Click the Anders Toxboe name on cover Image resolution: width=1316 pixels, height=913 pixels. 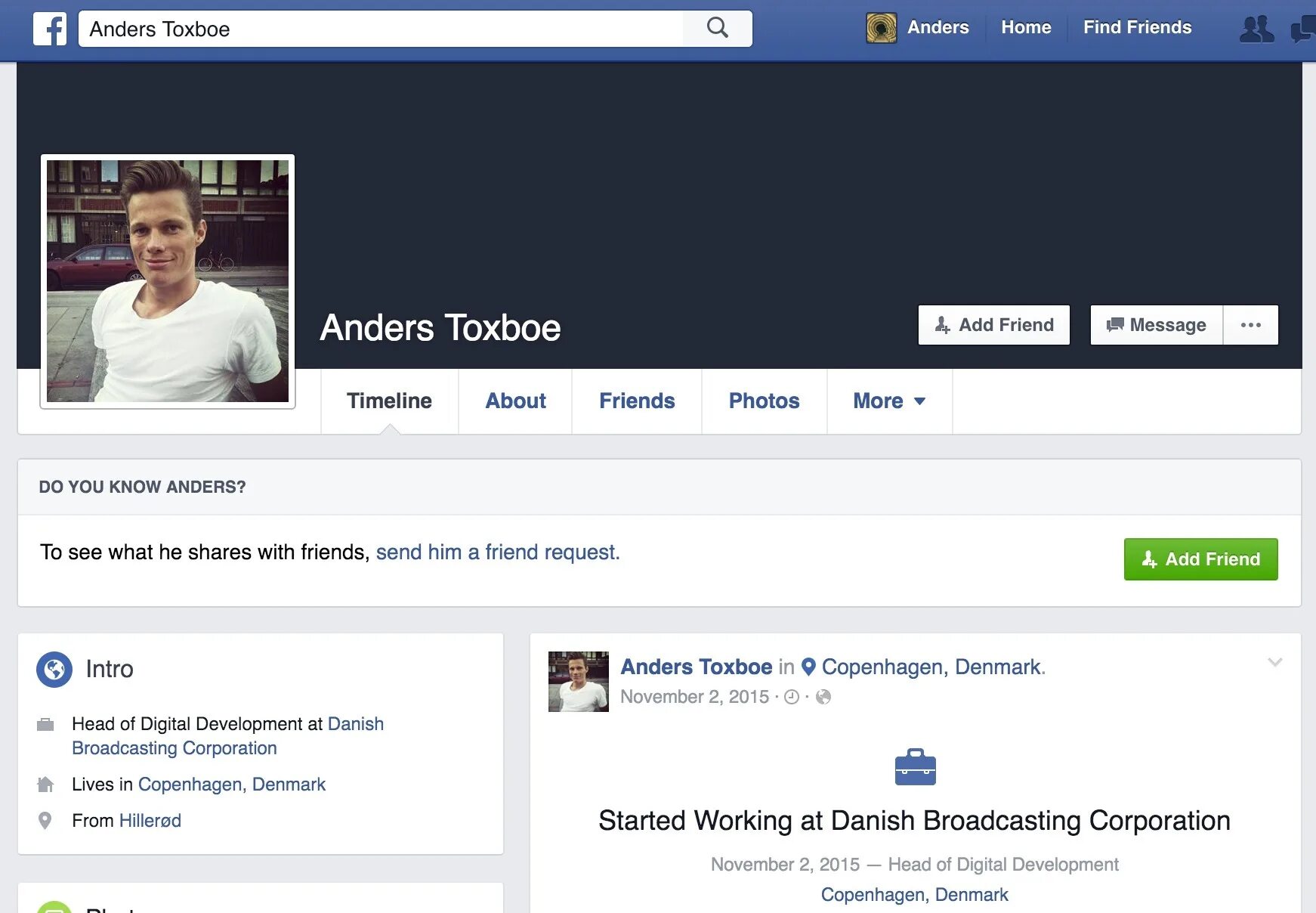(x=440, y=328)
